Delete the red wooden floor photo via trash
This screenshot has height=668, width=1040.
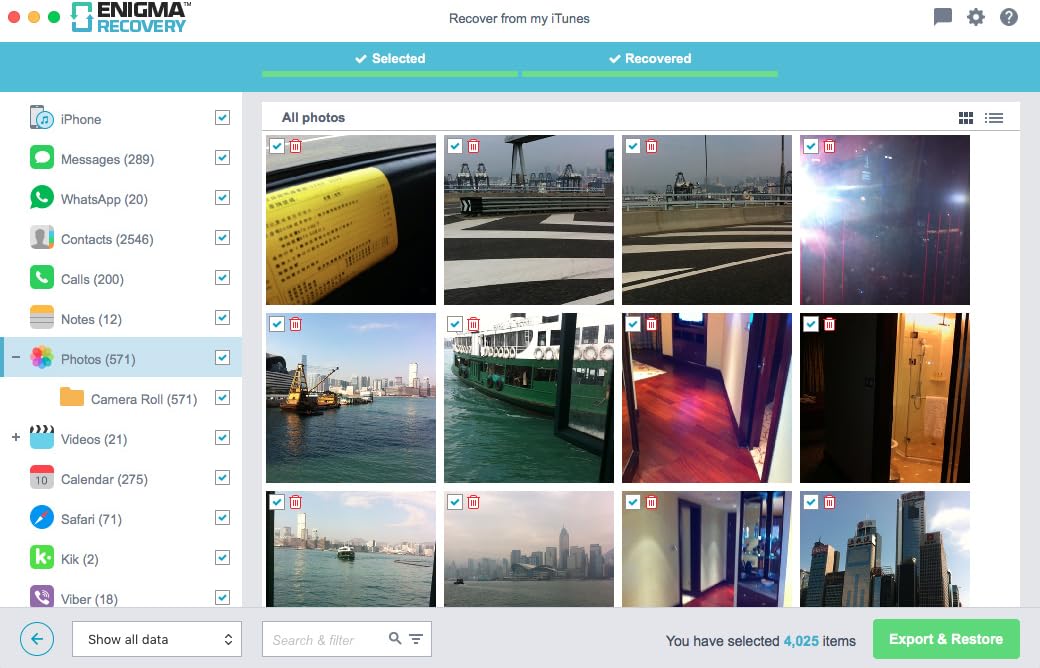coord(651,324)
